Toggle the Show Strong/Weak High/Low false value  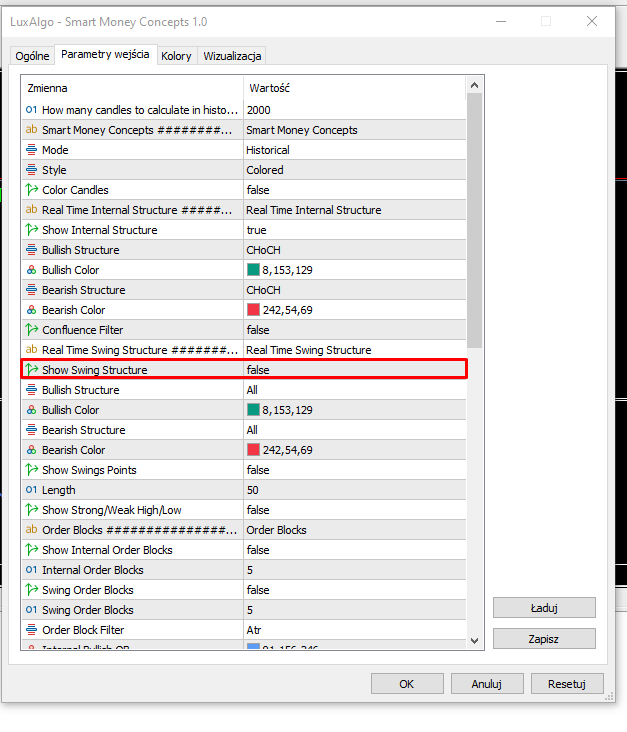coord(355,510)
